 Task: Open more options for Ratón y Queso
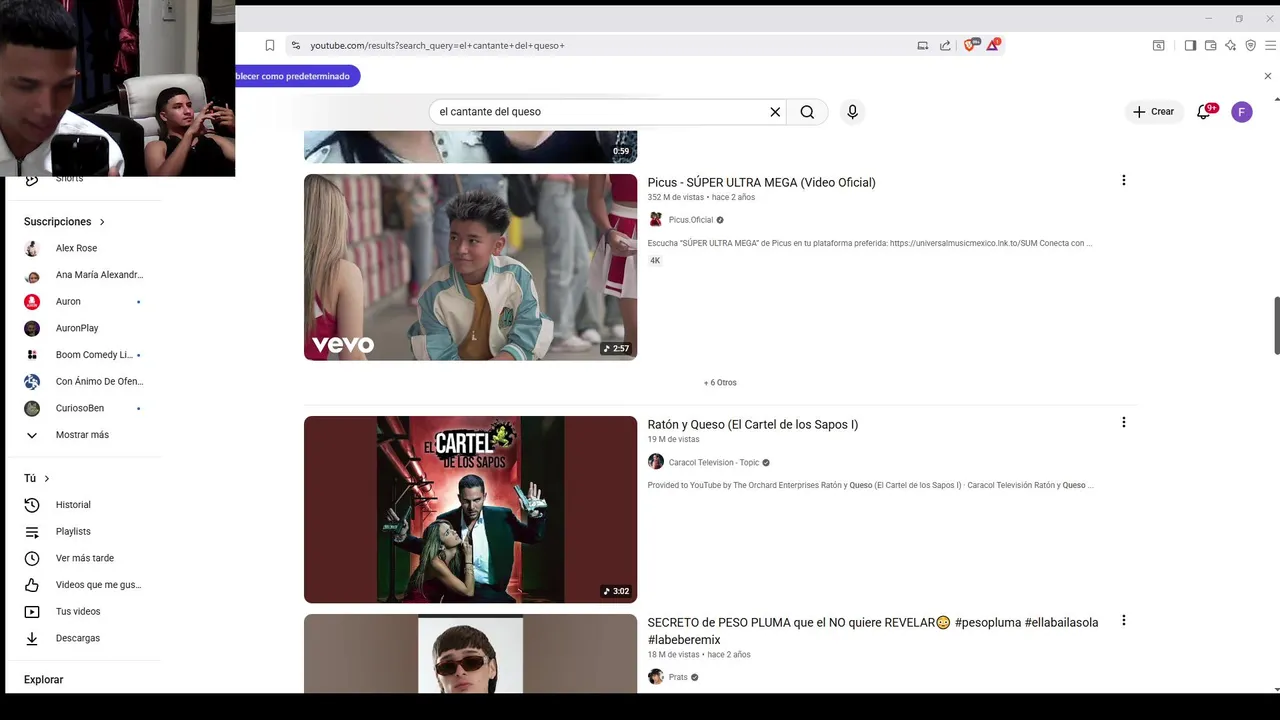tap(1124, 423)
